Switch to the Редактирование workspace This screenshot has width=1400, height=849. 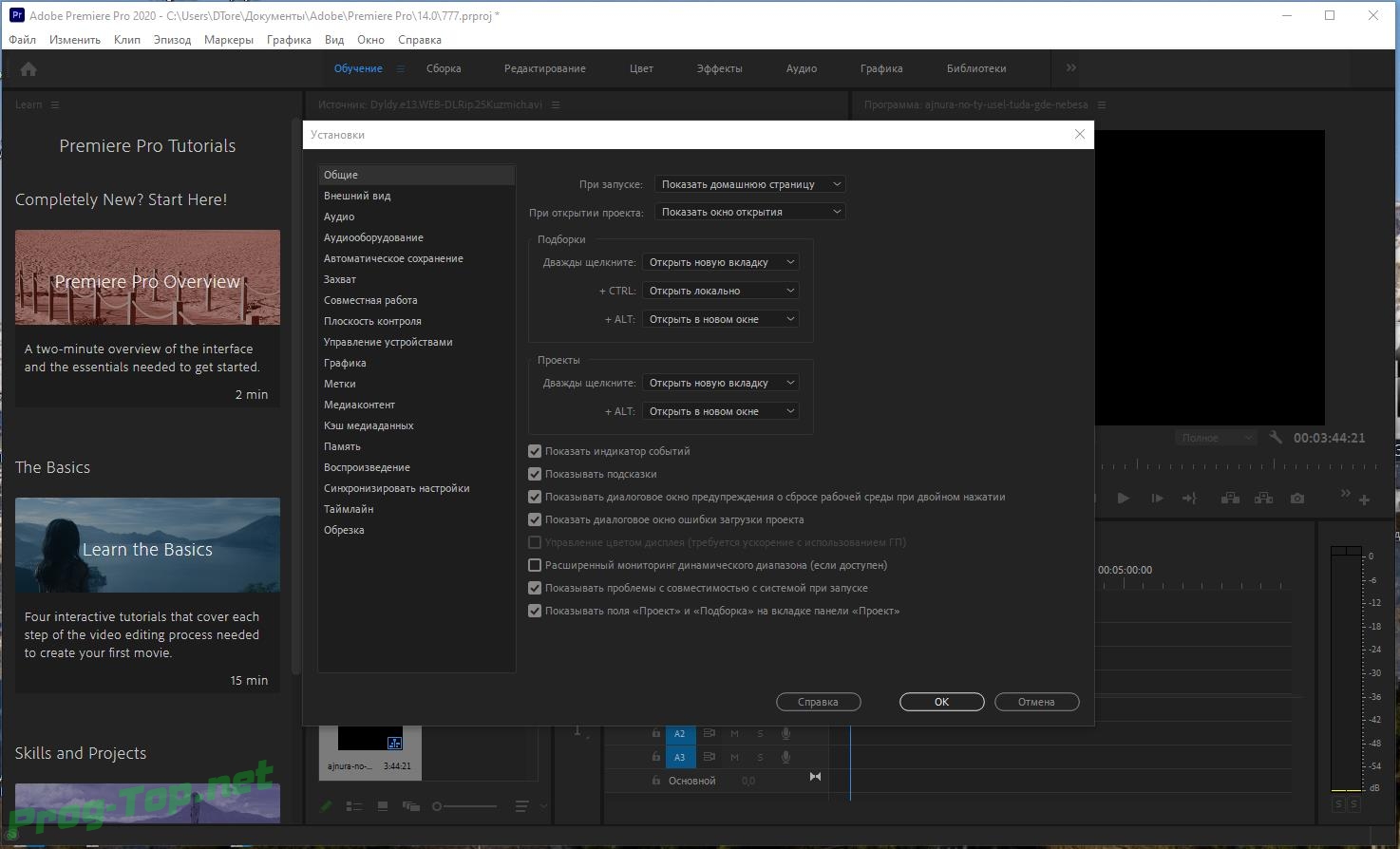coord(545,68)
